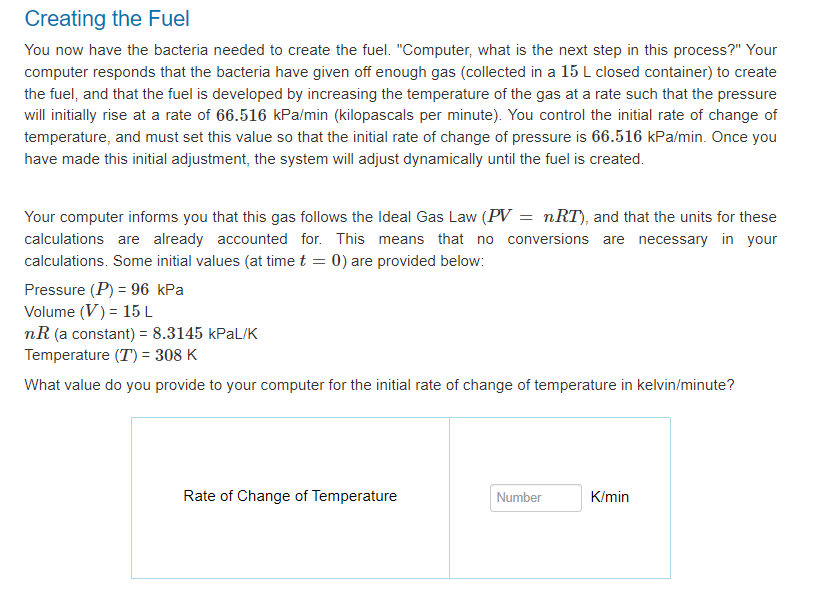
Task: Click the "Rate of Change of Temperature" label
Action: (x=289, y=496)
